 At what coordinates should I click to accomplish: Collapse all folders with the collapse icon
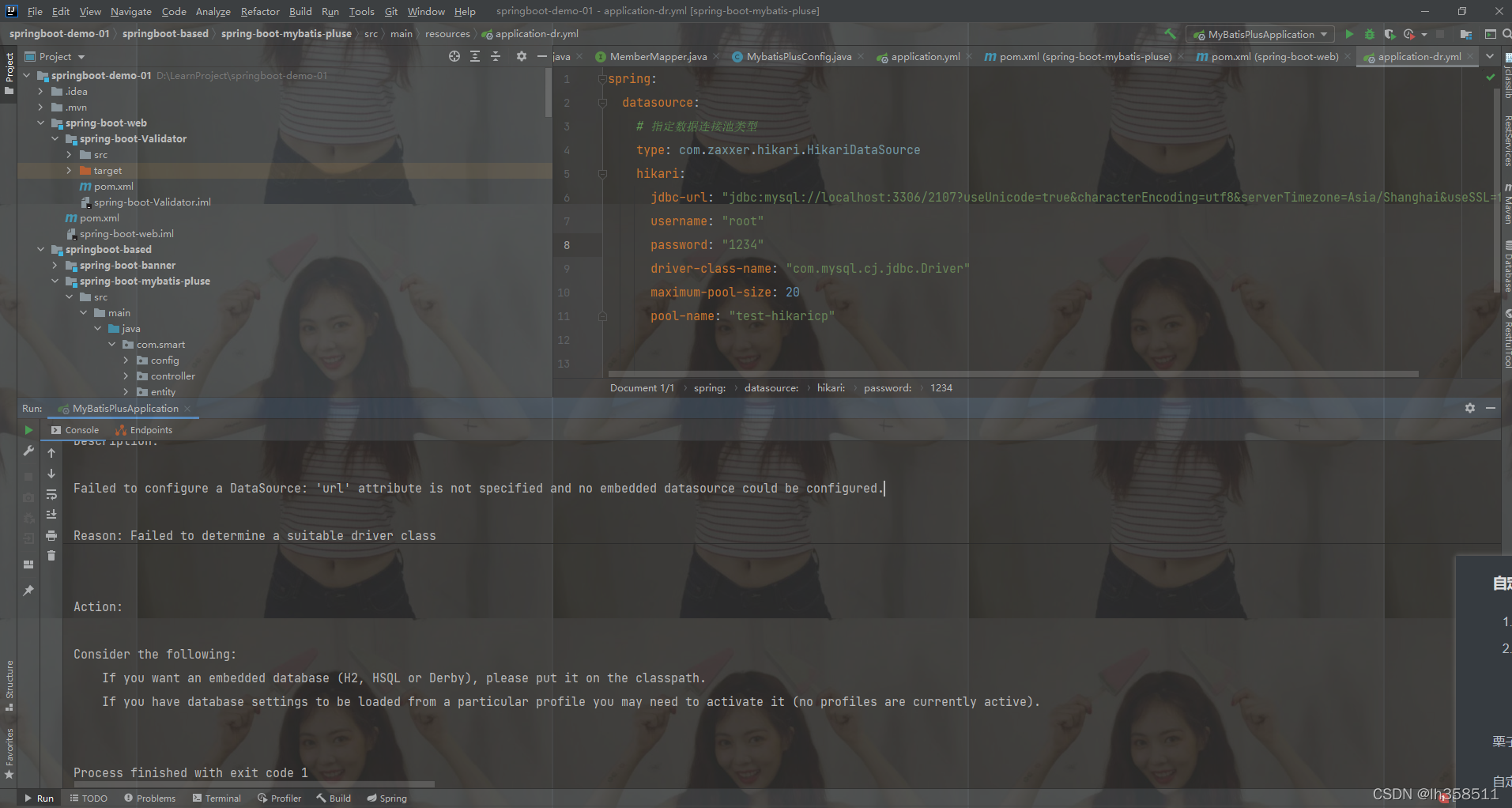tap(496, 56)
